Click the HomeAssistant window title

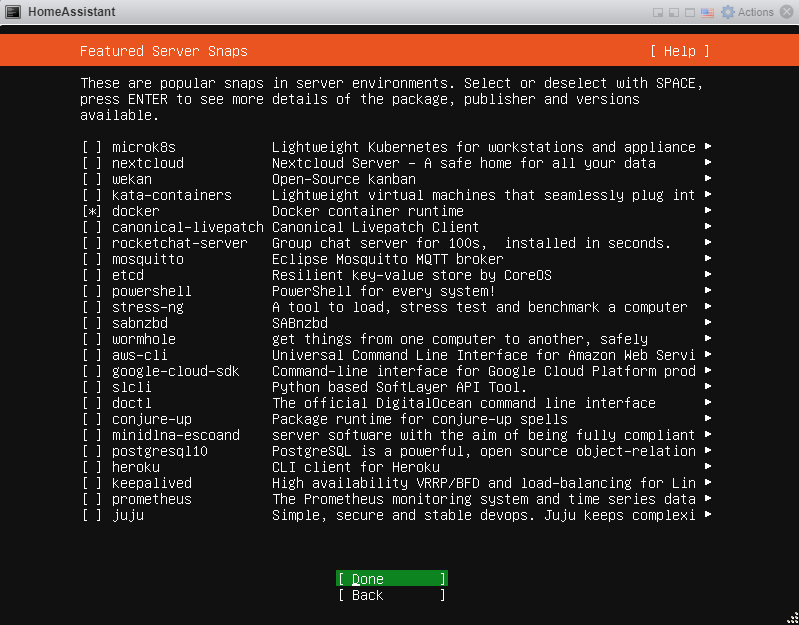click(72, 12)
